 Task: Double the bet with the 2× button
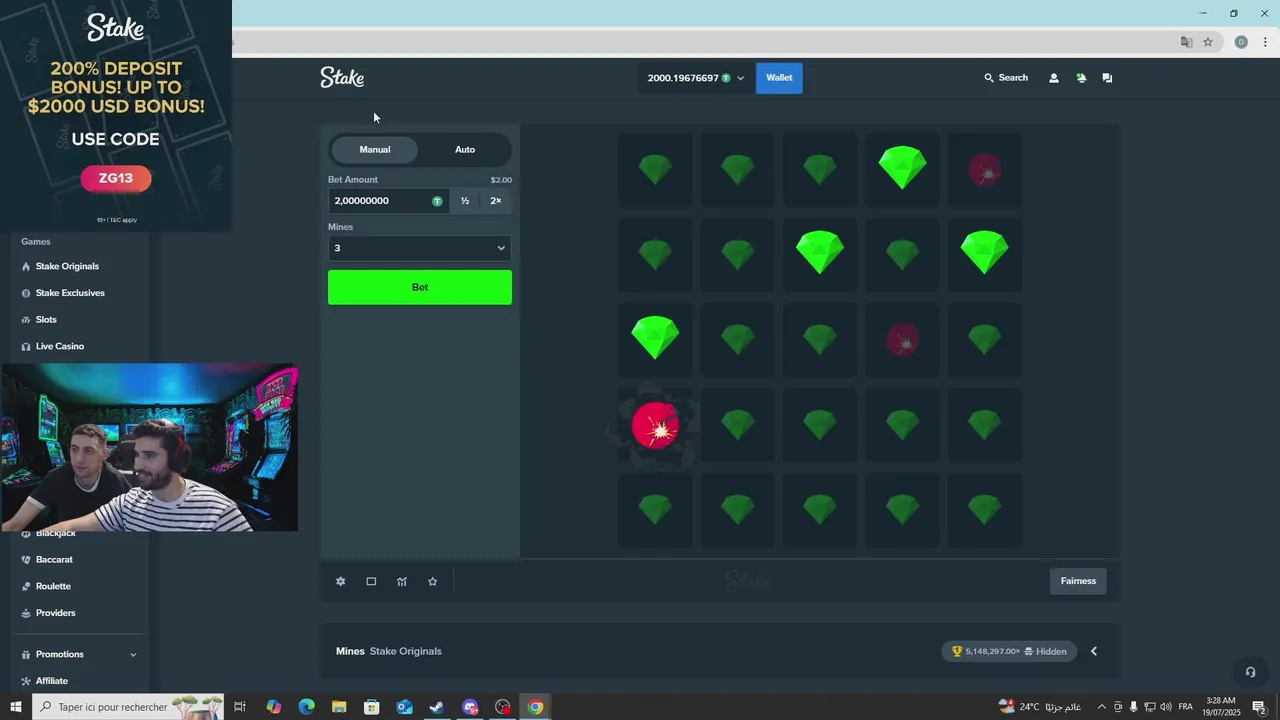[496, 201]
